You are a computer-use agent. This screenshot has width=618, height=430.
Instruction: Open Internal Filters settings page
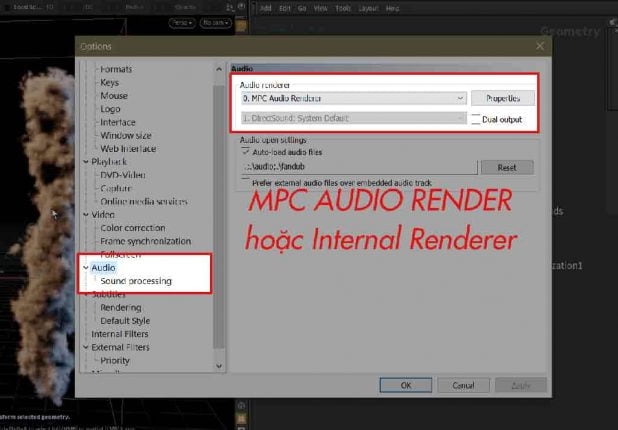click(x=120, y=334)
